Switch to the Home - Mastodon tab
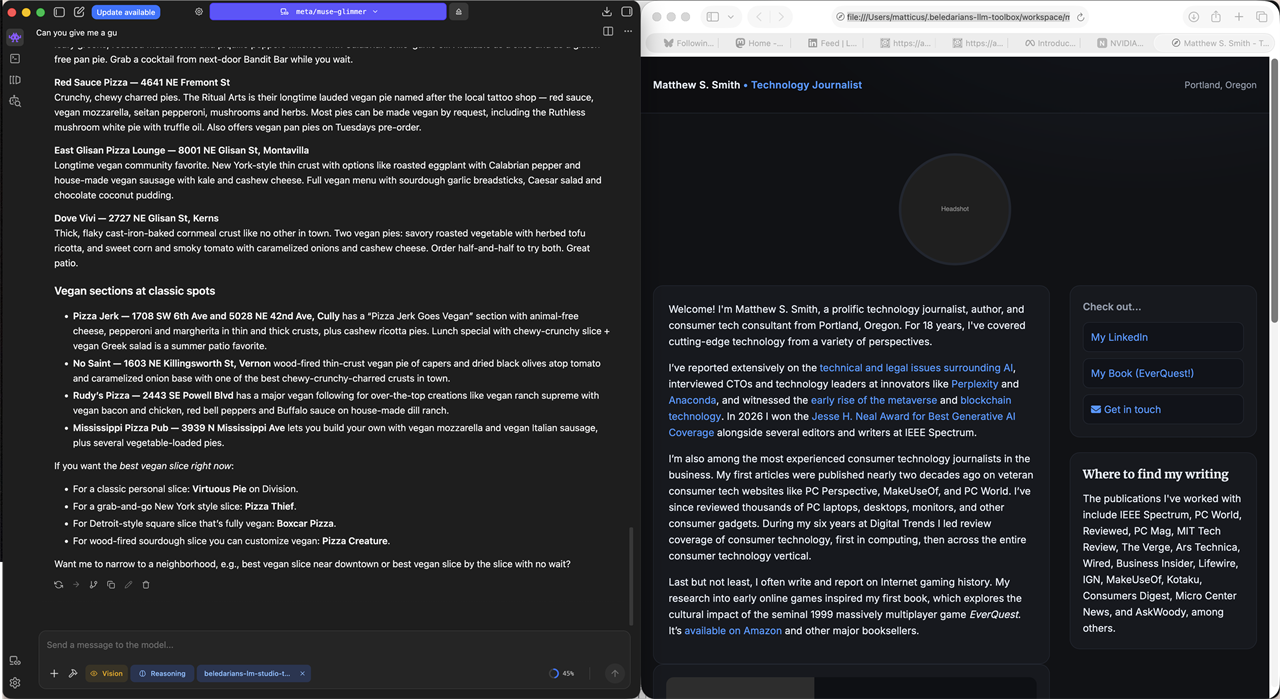1280x699 pixels. click(760, 43)
